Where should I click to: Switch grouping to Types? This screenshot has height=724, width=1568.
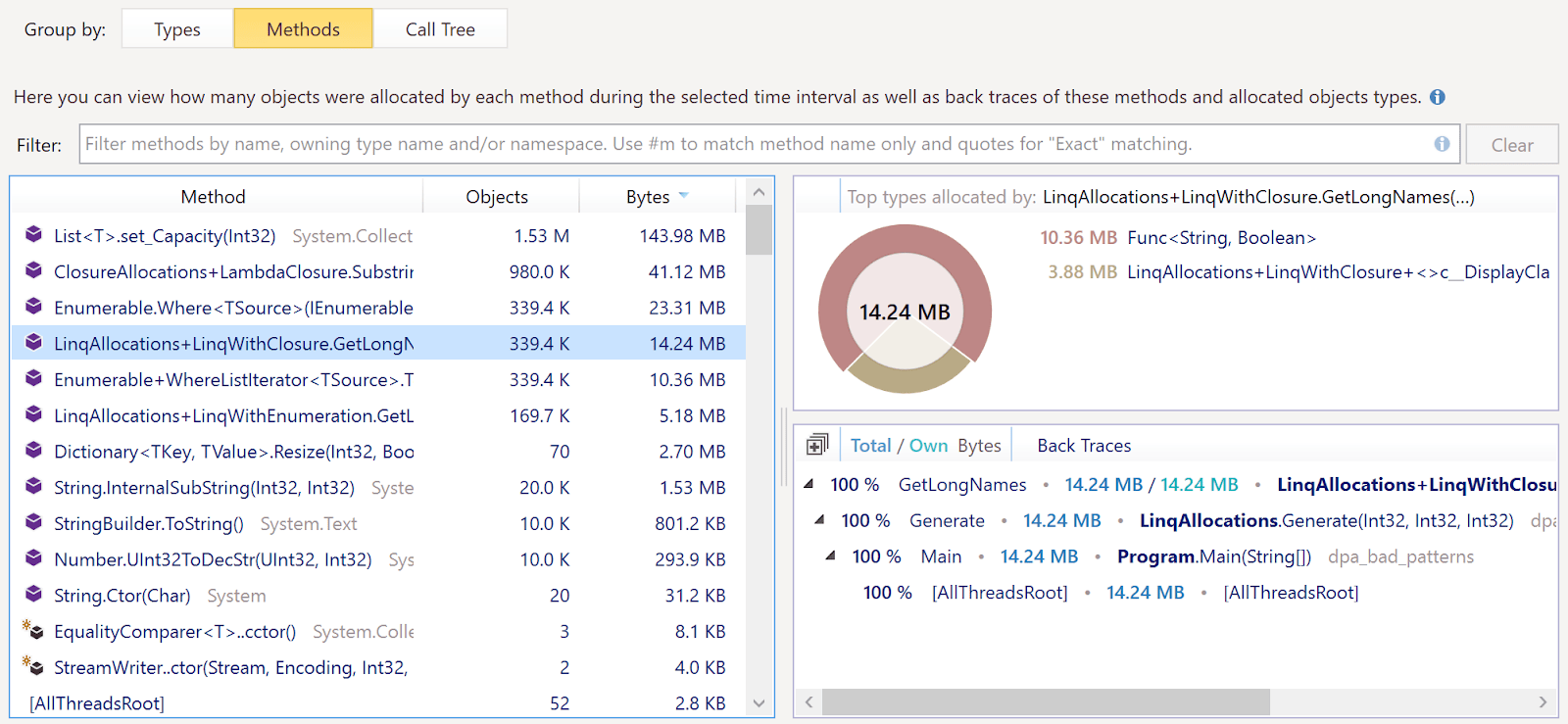177,29
